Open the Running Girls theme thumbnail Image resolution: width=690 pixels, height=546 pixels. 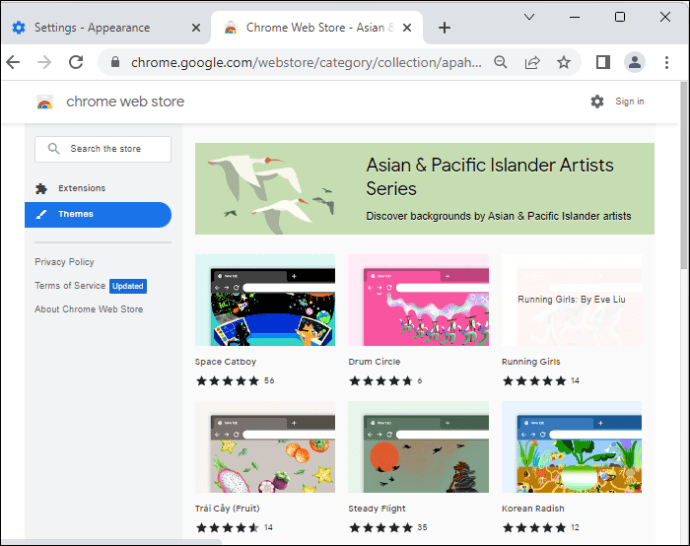click(572, 300)
